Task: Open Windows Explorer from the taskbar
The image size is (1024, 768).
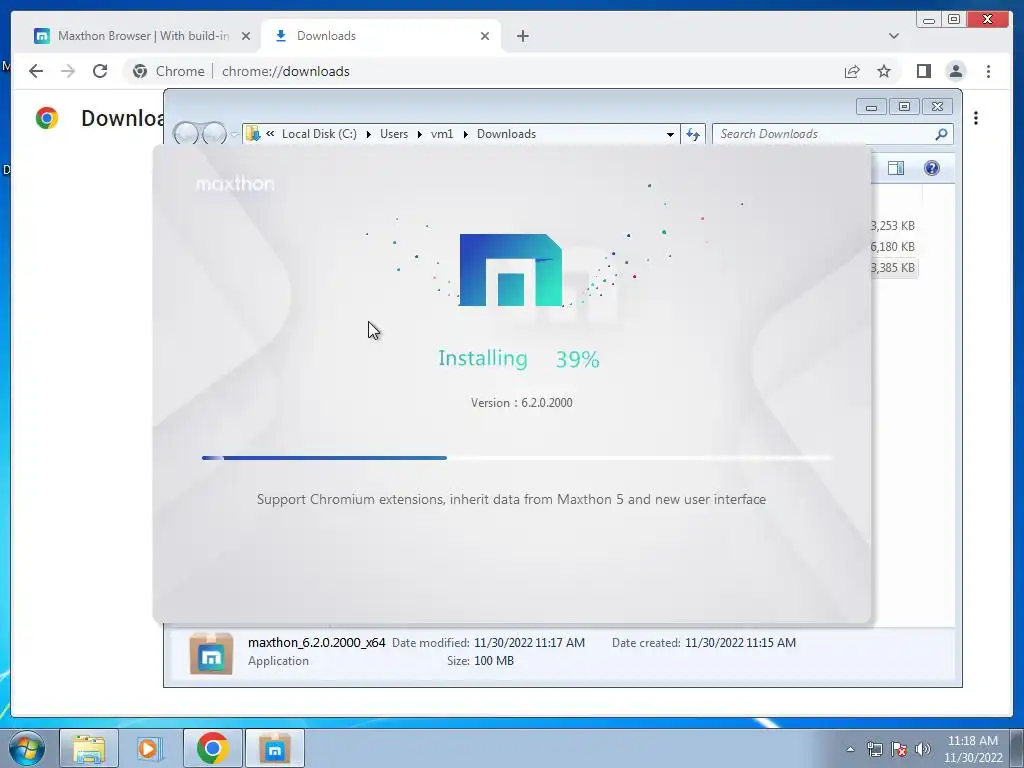Action: pyautogui.click(x=89, y=748)
